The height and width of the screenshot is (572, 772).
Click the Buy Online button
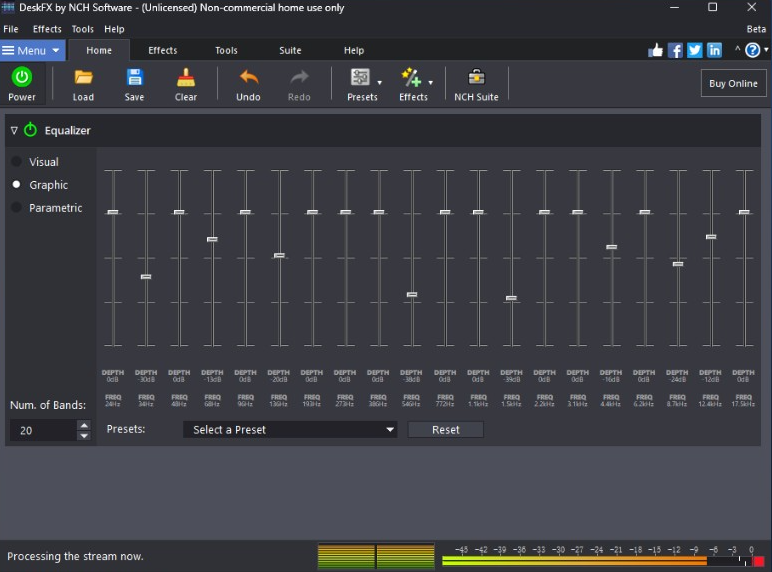pyautogui.click(x=733, y=84)
